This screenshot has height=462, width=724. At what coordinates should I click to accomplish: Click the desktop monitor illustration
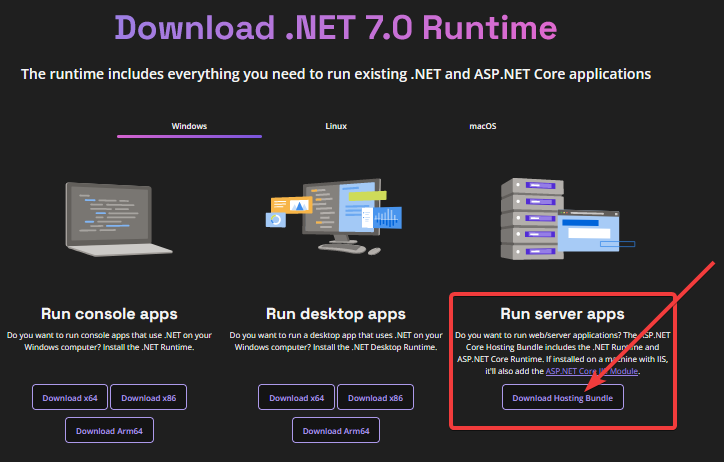click(335, 215)
